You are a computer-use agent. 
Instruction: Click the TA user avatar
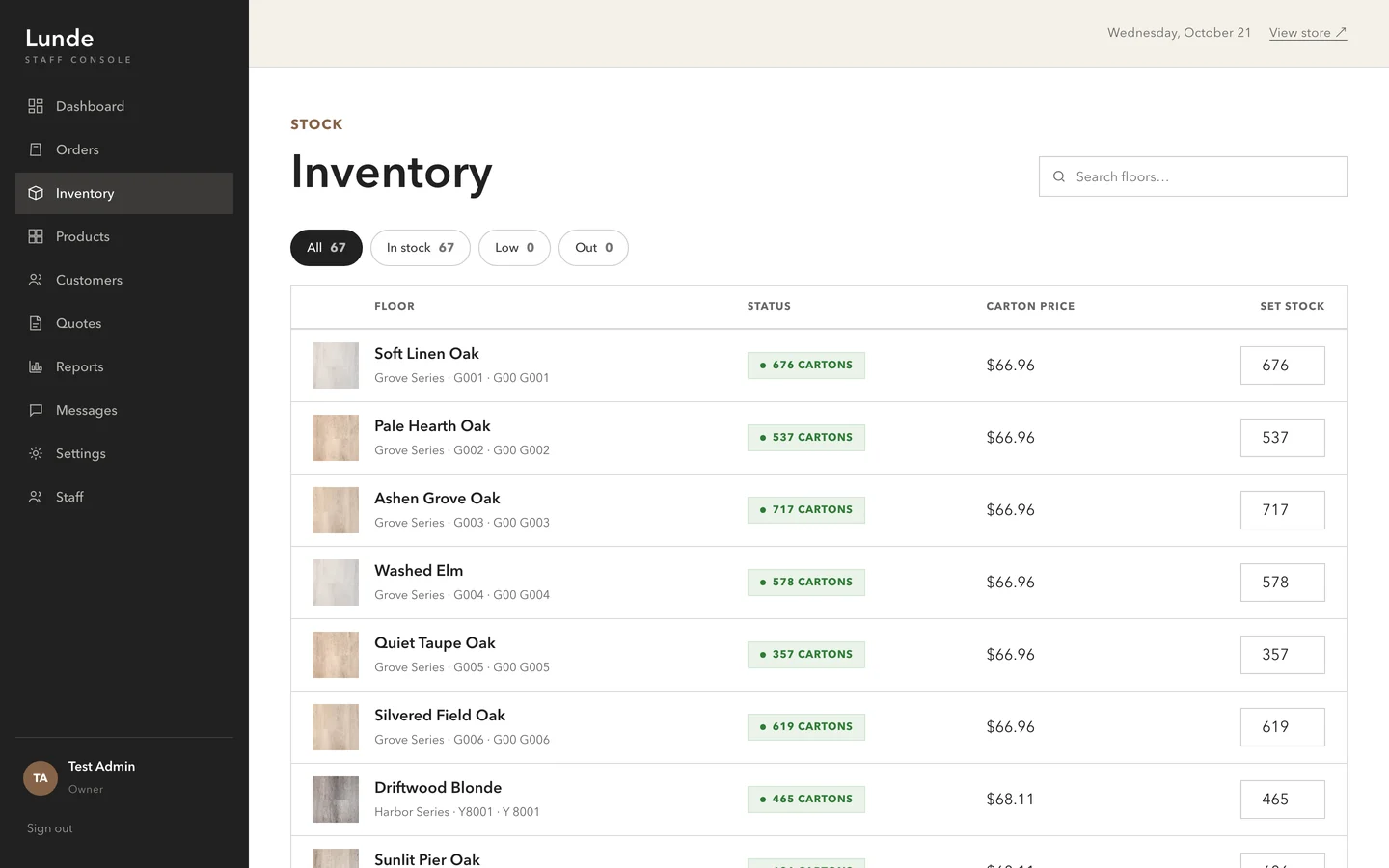coord(41,778)
